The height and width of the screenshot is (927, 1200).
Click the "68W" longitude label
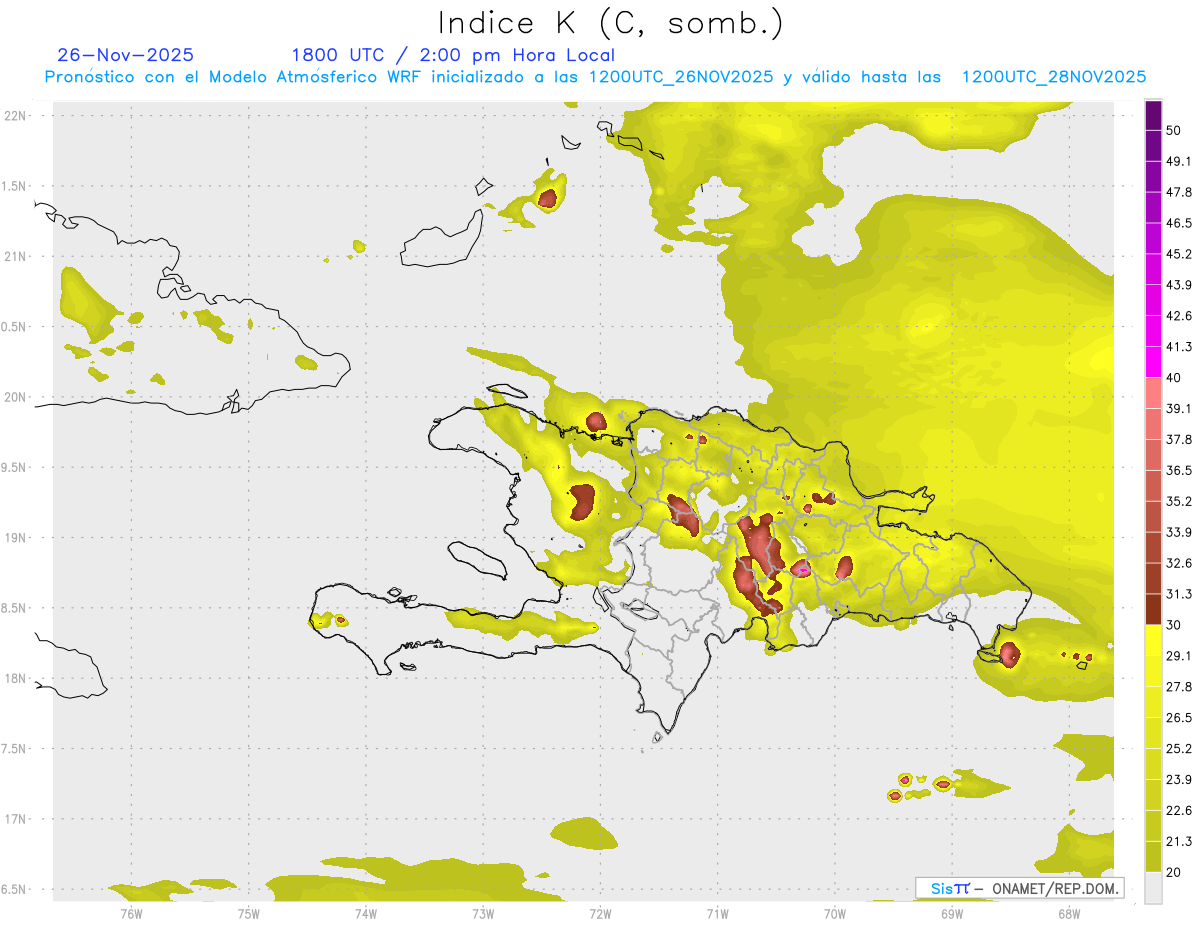point(1069,913)
